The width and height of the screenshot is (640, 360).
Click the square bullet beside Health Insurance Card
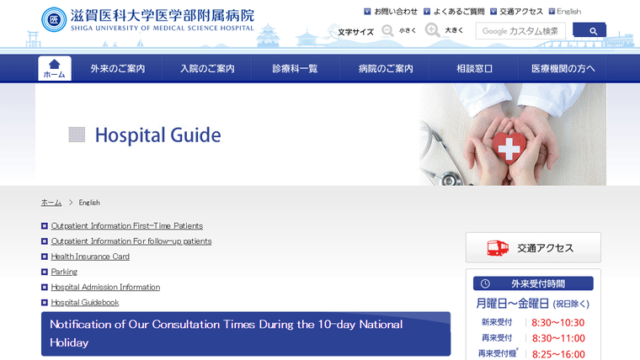pyautogui.click(x=44, y=256)
